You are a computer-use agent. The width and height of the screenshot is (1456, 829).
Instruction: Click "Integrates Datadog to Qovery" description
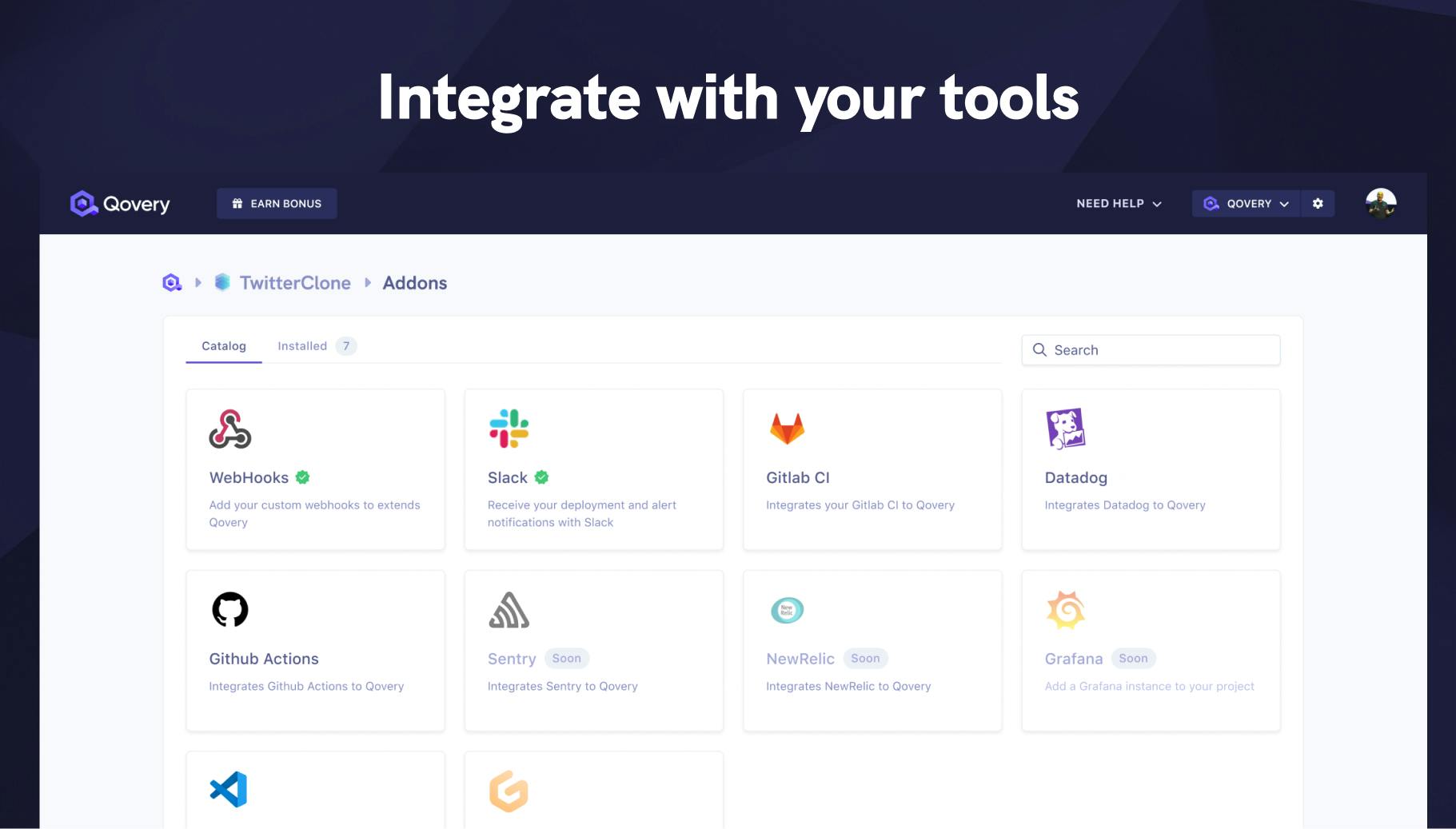[x=1125, y=505]
